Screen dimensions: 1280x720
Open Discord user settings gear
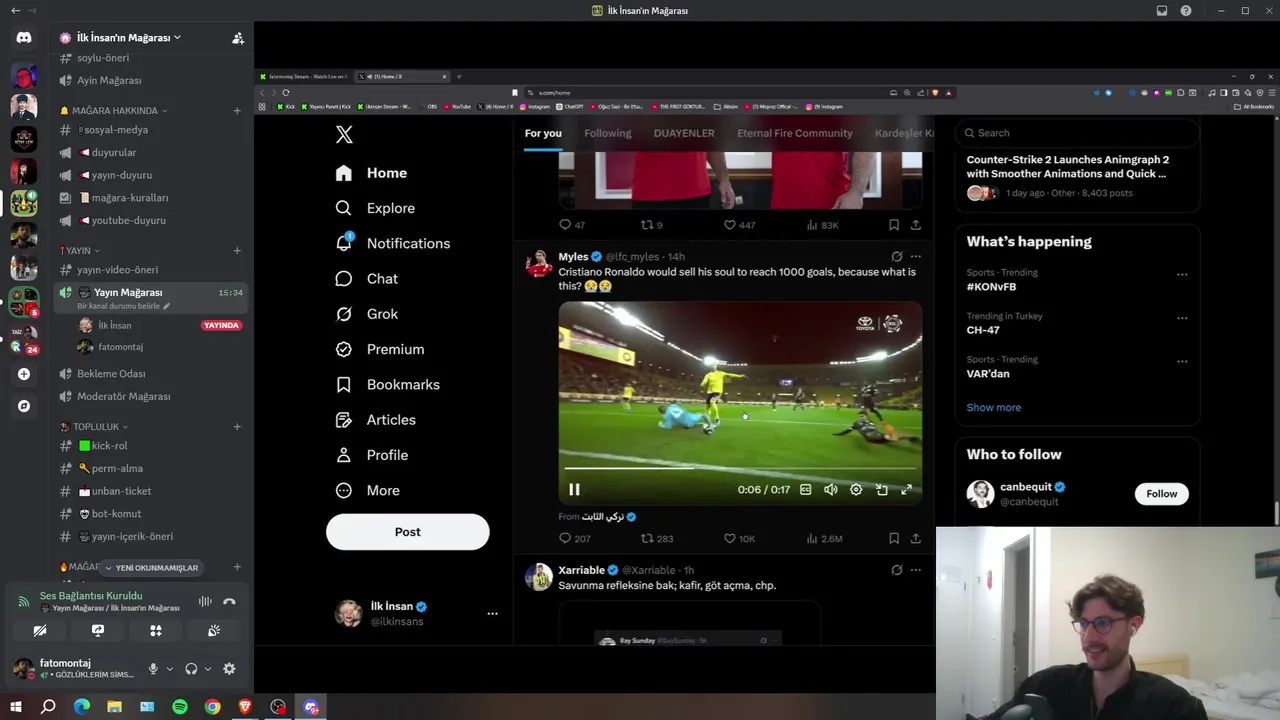click(x=229, y=669)
